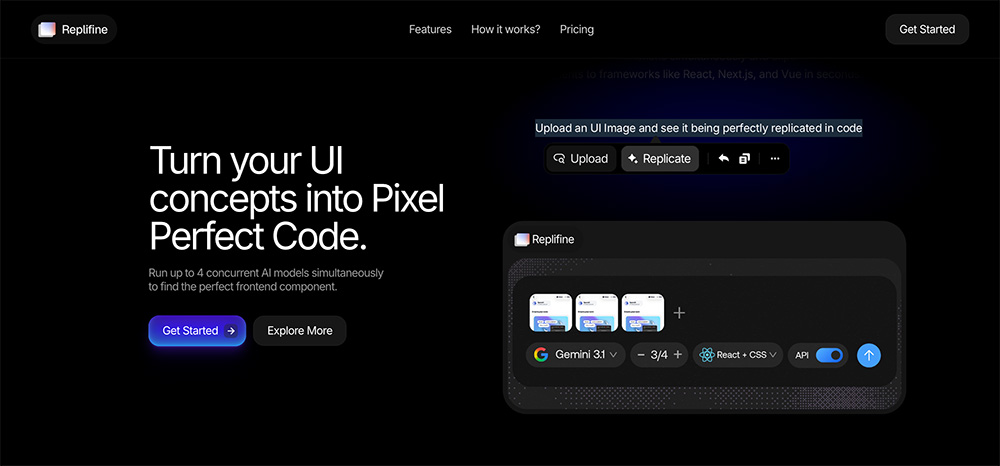The image size is (1000, 466).
Task: Click the Replicate button with sparkle icon
Action: pyautogui.click(x=659, y=159)
